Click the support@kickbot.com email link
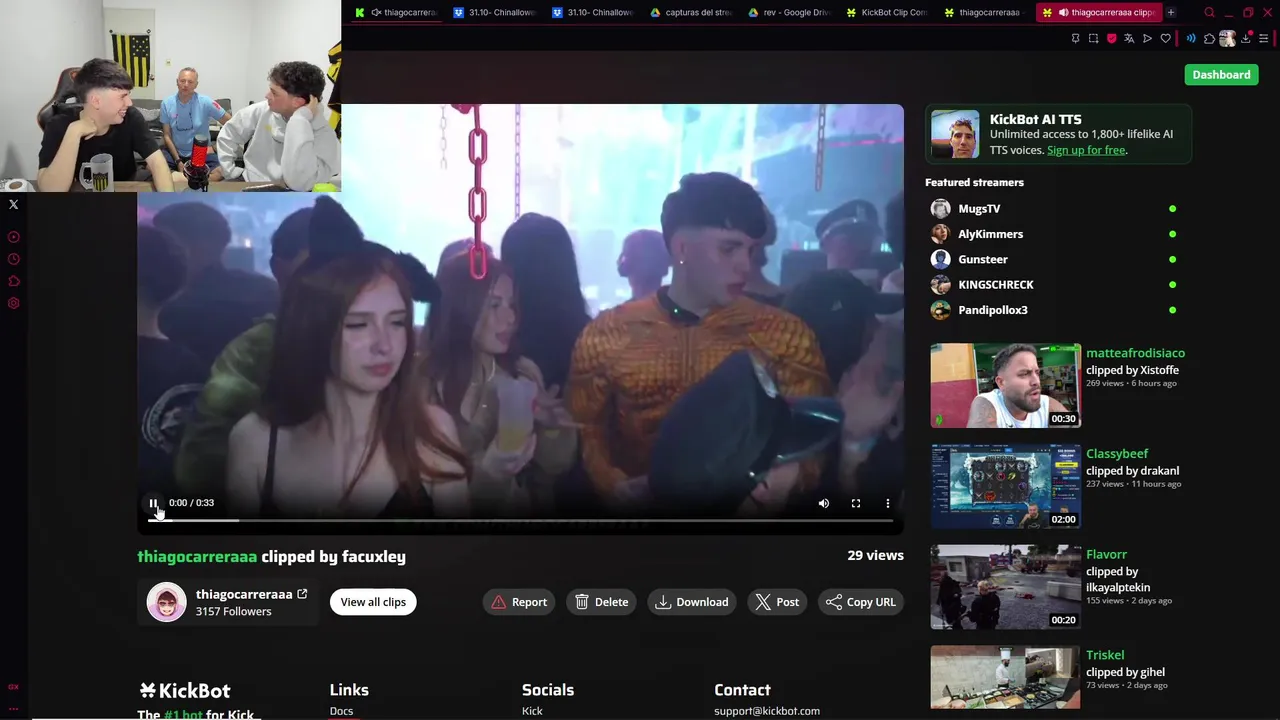Screen dimensions: 1280x720 (767, 711)
